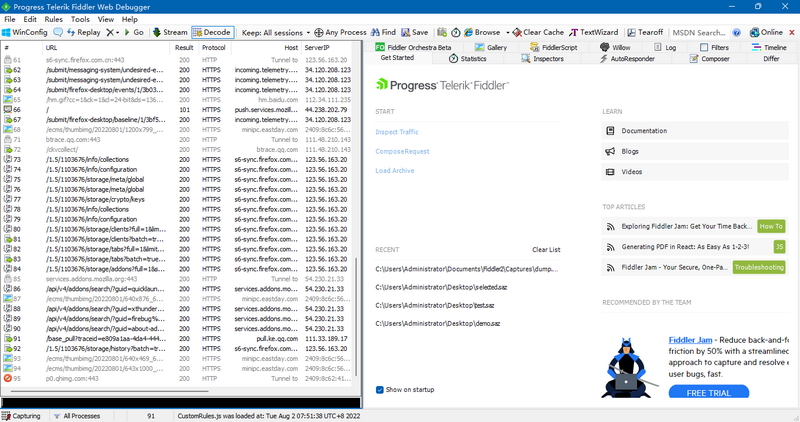800x422 pixels.
Task: Switch to the Log tab
Action: pyautogui.click(x=665, y=47)
